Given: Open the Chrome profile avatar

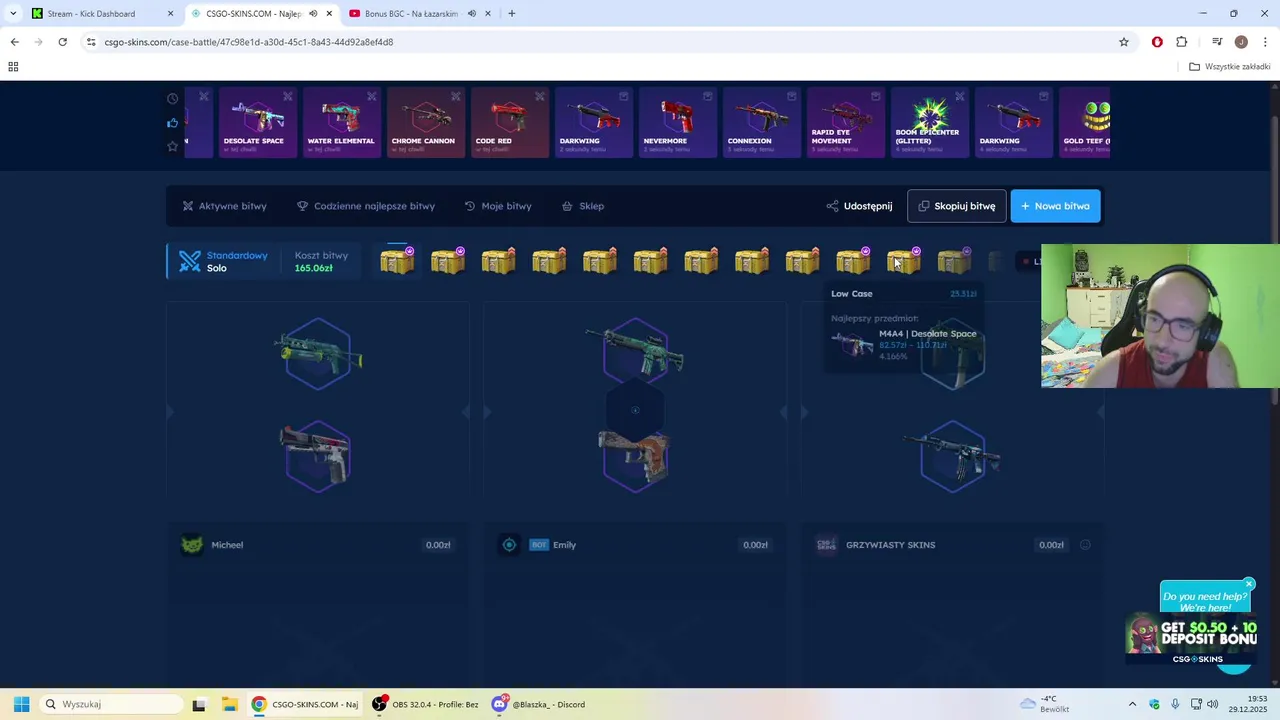Looking at the screenshot, I should coord(1241,42).
